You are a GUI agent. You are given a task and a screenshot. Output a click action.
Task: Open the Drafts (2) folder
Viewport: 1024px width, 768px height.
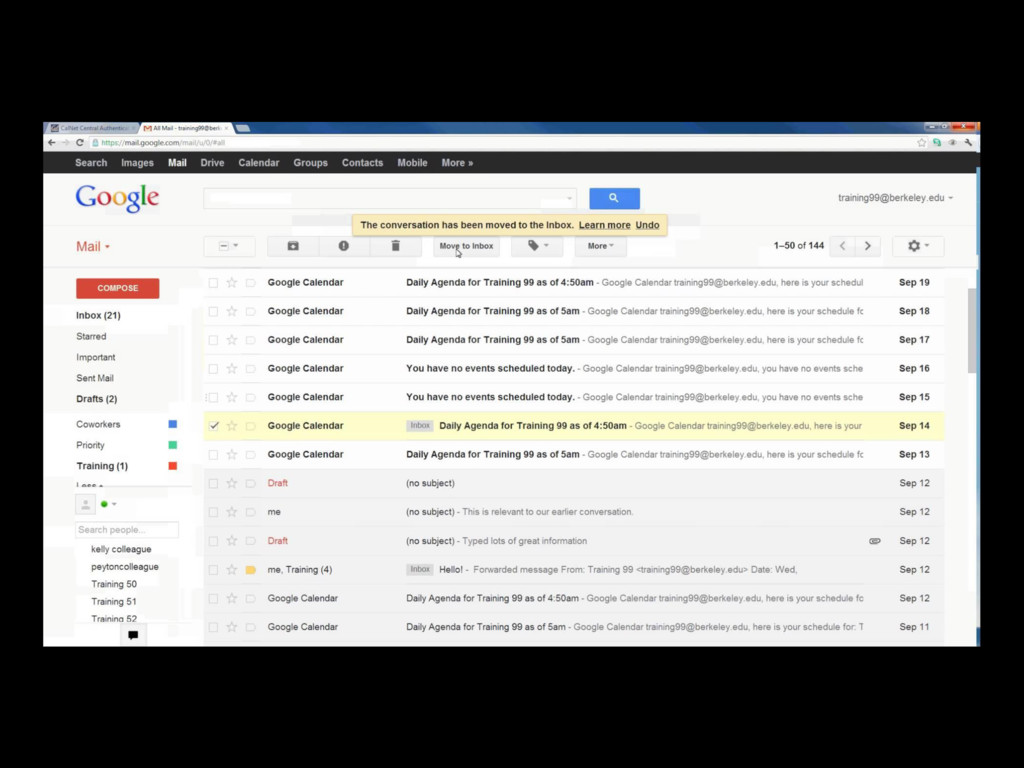coord(97,399)
